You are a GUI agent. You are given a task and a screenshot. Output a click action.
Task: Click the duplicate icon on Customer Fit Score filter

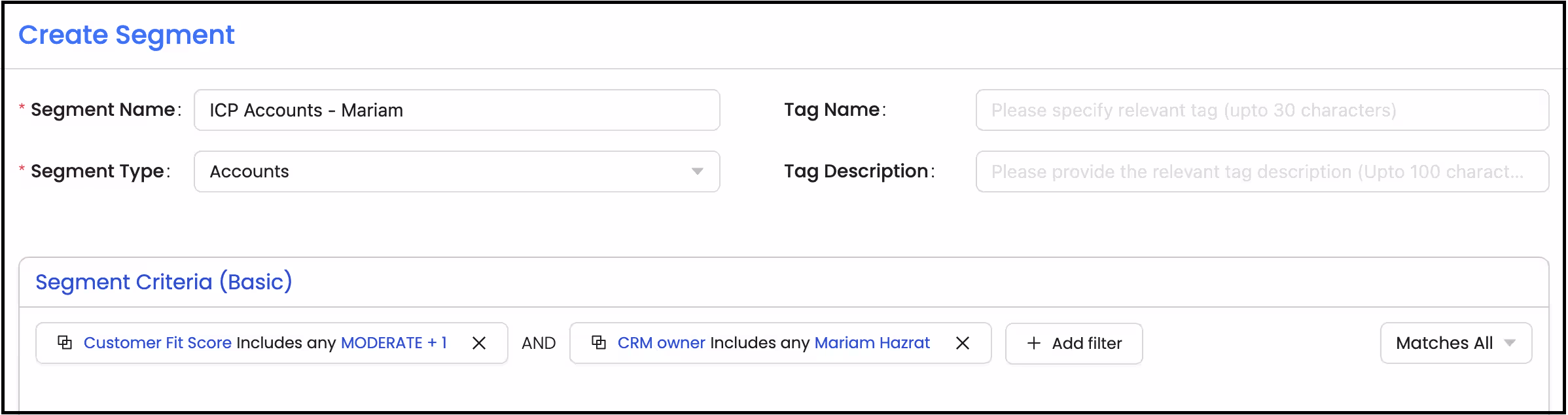[x=65, y=342]
